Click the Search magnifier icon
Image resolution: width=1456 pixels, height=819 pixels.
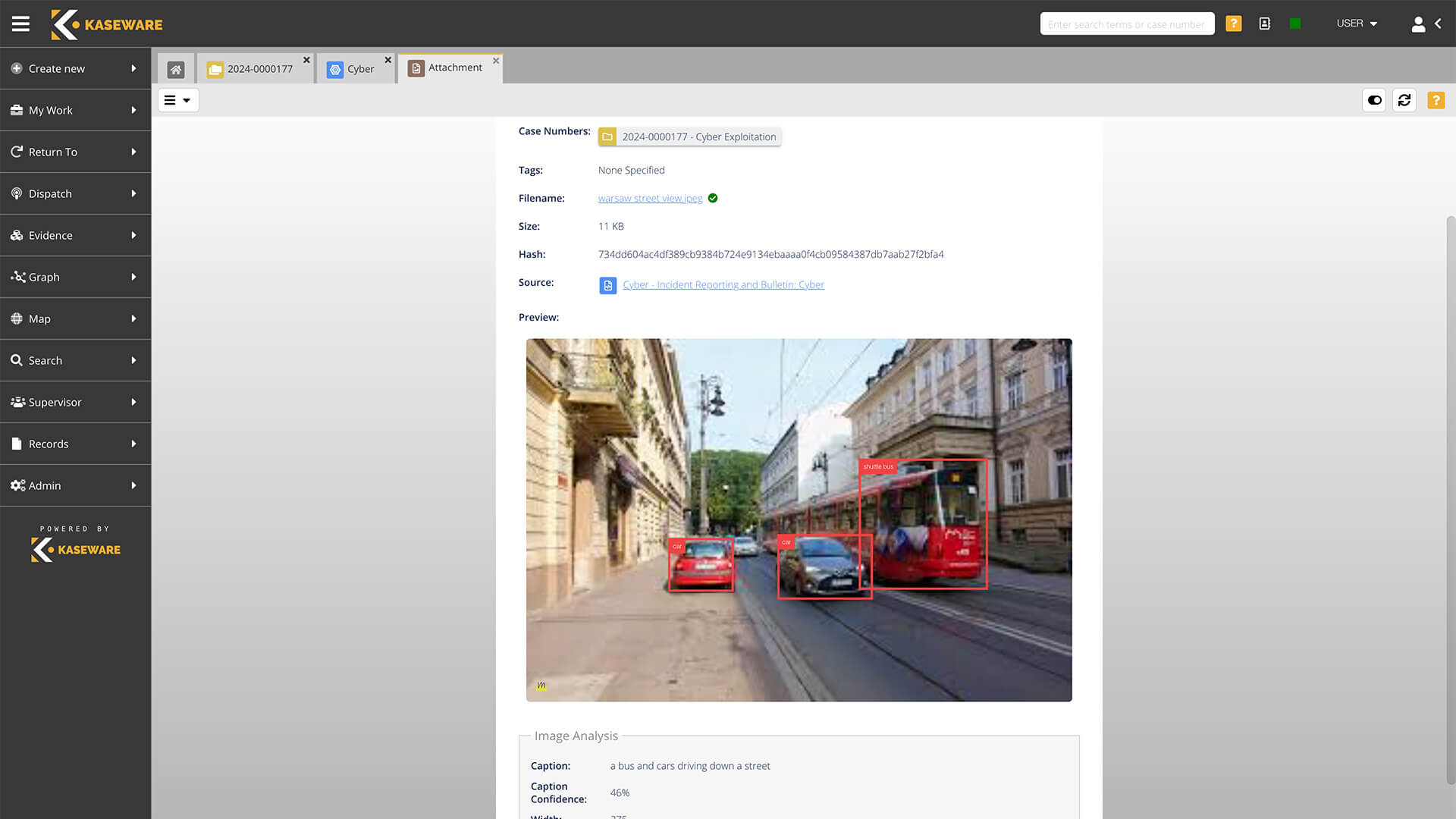17,360
